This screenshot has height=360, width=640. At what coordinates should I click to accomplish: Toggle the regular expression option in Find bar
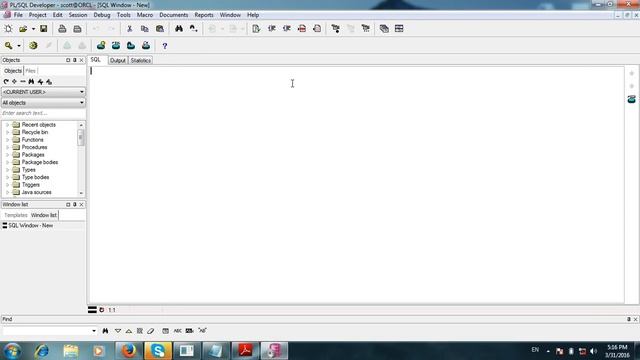click(202, 331)
